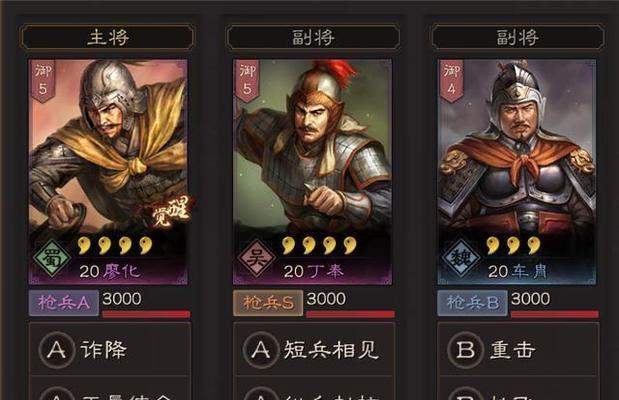This screenshot has height=400, width=619.
Task: Open the 短兵相见 skill entry
Action: tap(315, 349)
